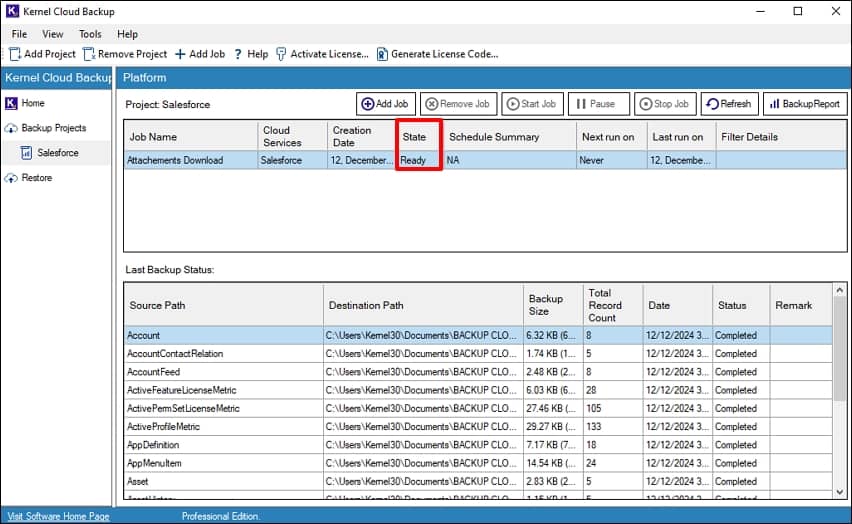Screen dimensions: 852x524
Task: Click the Refresh button
Action: [730, 104]
